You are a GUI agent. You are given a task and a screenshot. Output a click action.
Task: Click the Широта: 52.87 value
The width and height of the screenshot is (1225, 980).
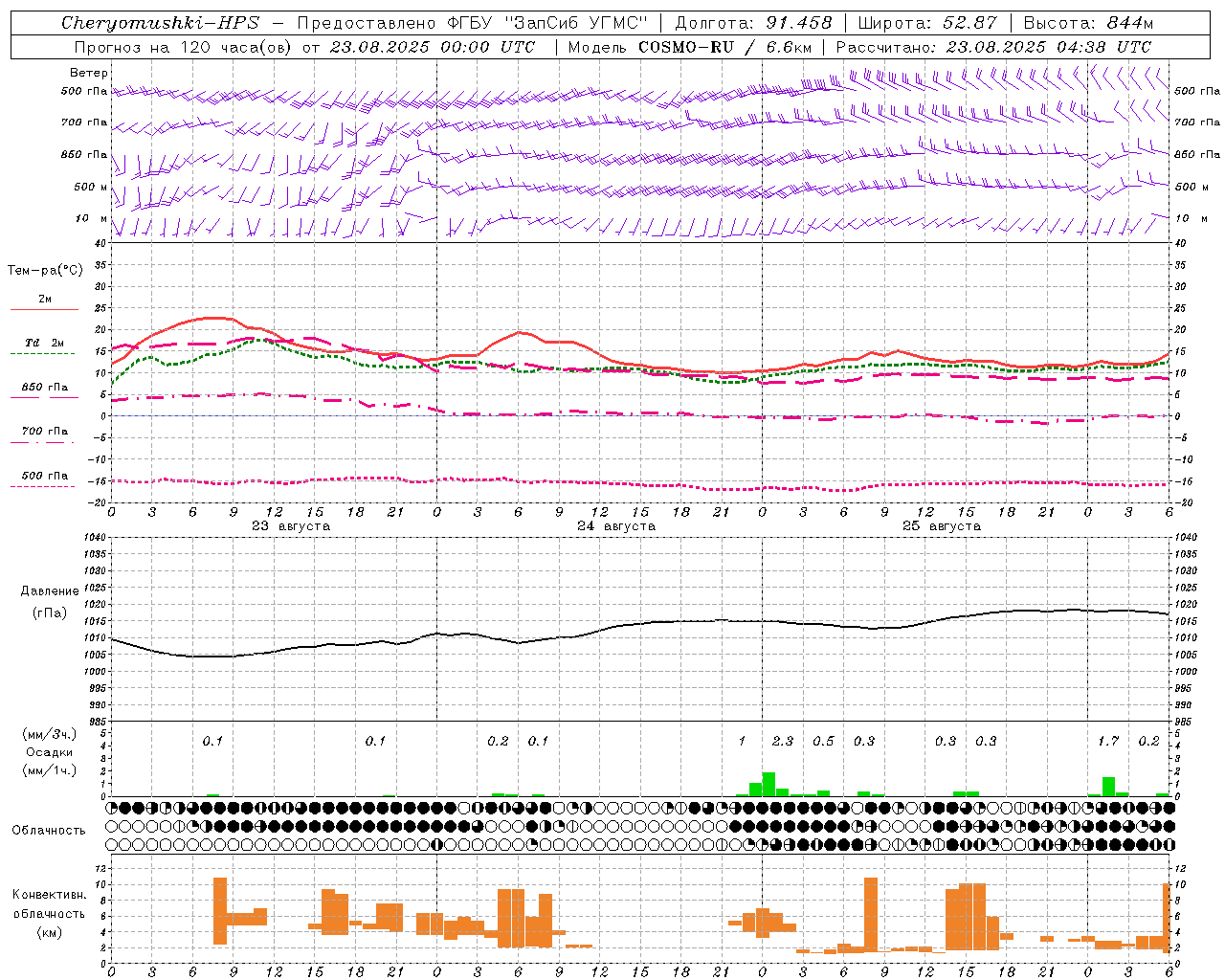pyautogui.click(x=927, y=23)
